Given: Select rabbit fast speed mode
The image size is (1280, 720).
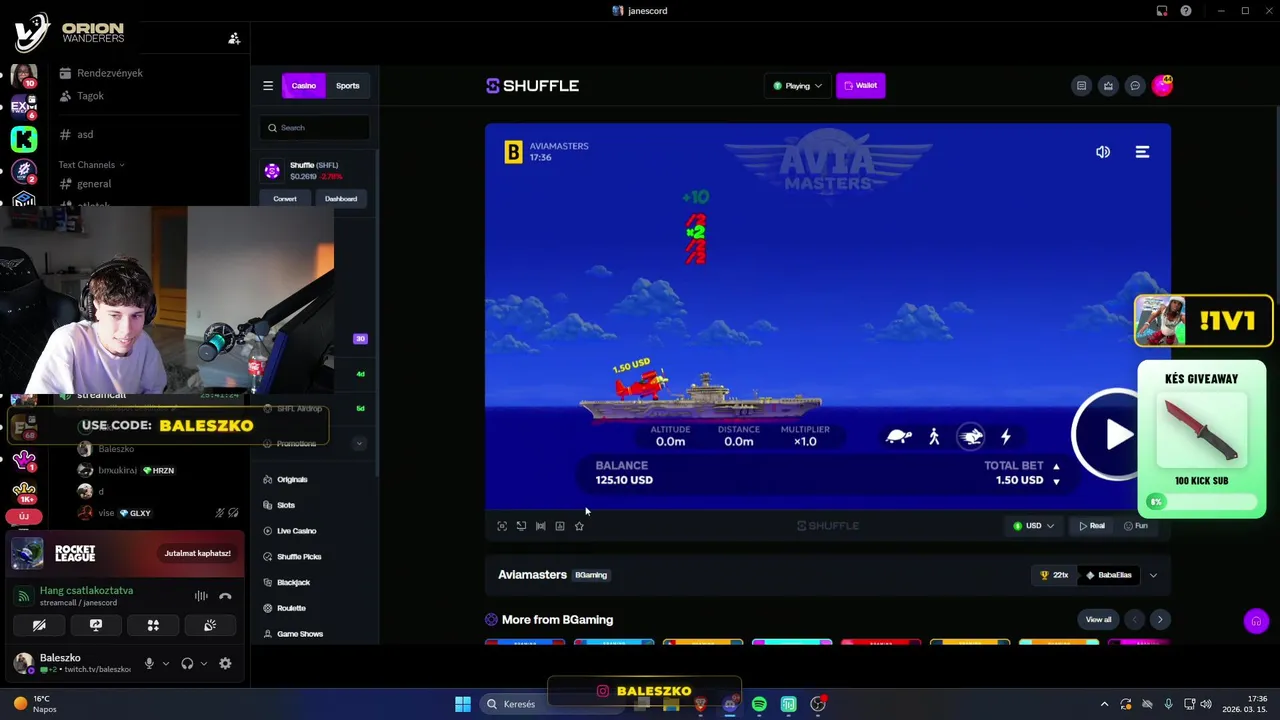Looking at the screenshot, I should coord(971,437).
